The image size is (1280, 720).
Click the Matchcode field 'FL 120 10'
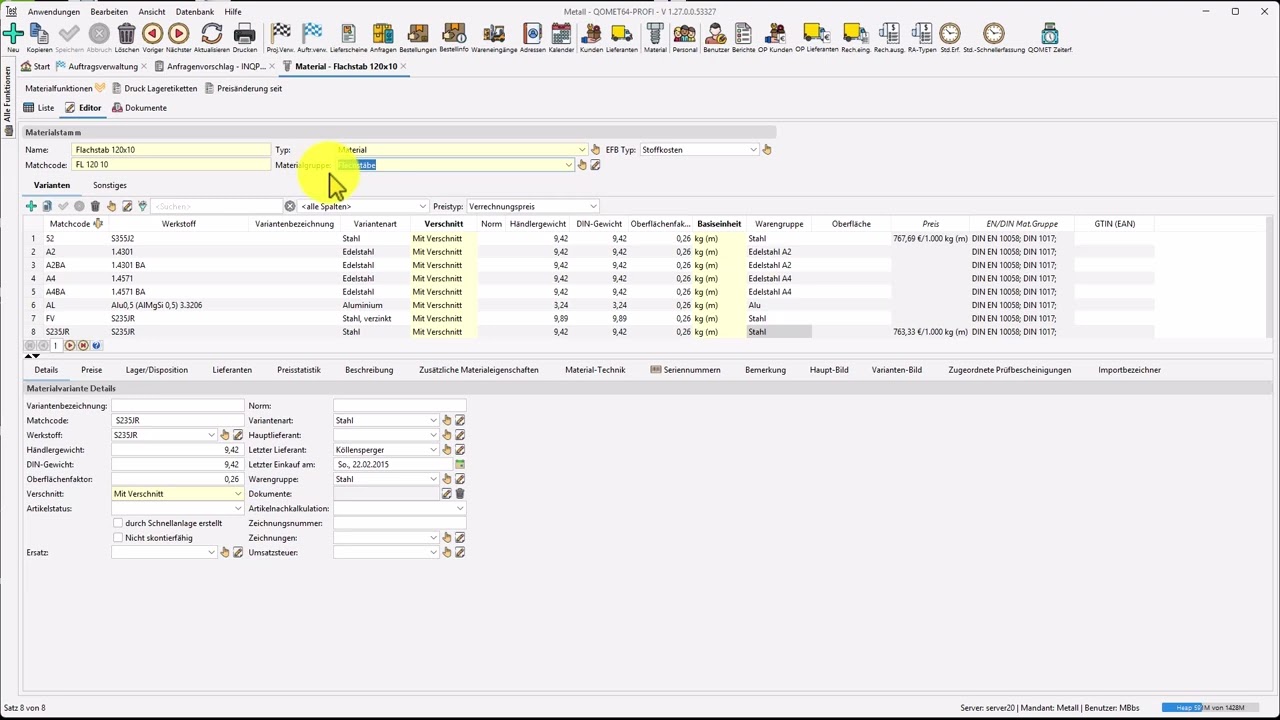point(171,165)
